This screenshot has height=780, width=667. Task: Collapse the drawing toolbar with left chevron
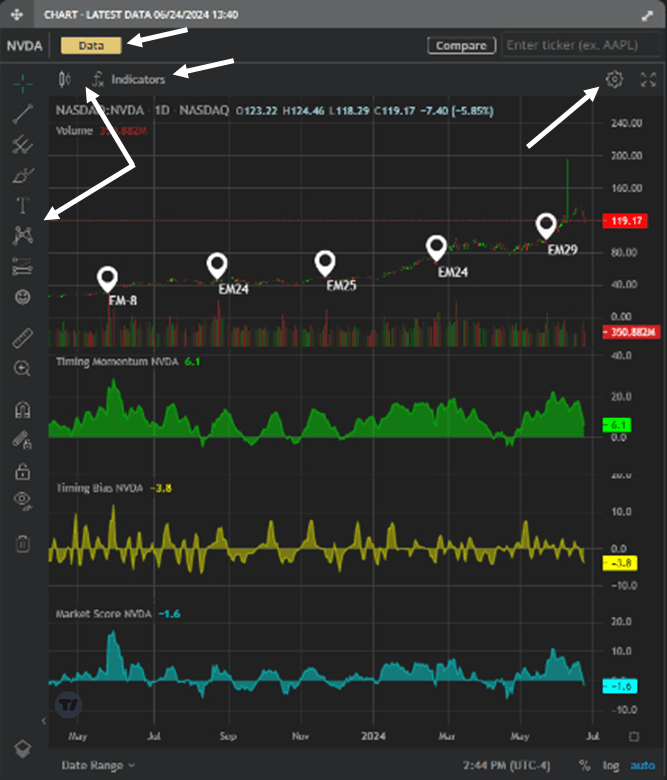44,720
